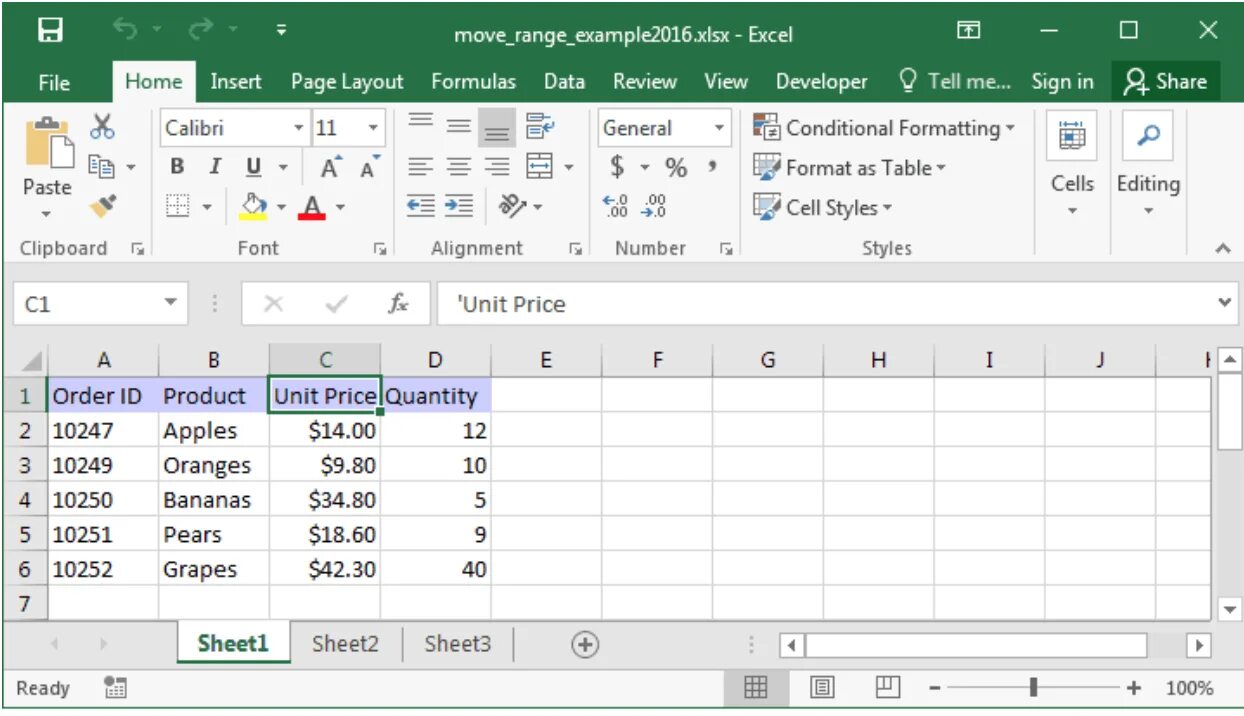1244x716 pixels.
Task: Apply cell borders icon
Action: tap(177, 206)
